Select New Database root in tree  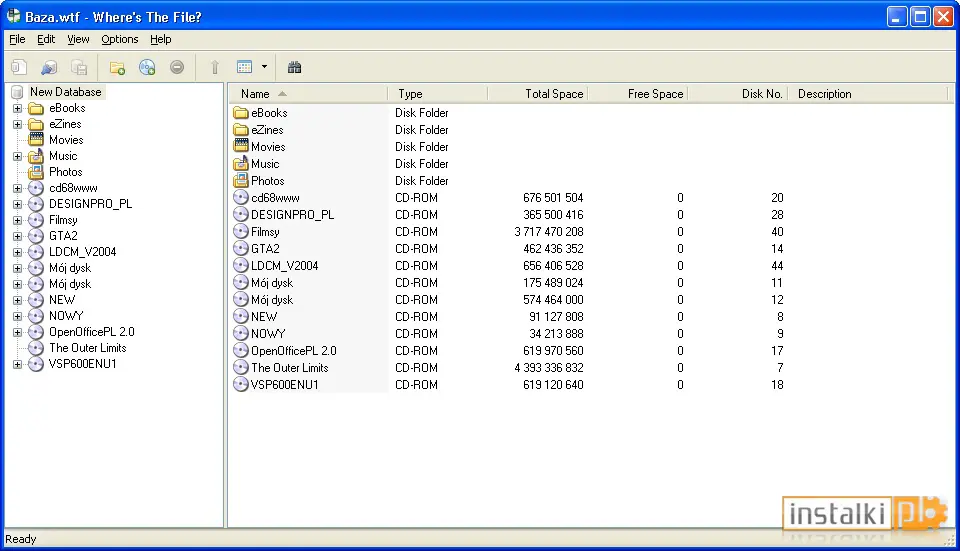coord(66,92)
